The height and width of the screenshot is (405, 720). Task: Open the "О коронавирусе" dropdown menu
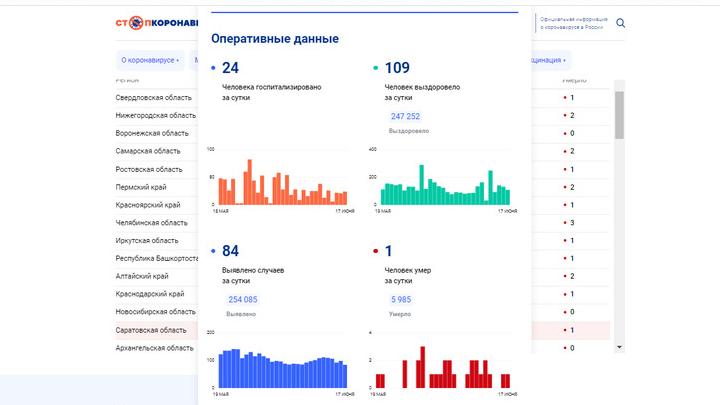pos(148,60)
